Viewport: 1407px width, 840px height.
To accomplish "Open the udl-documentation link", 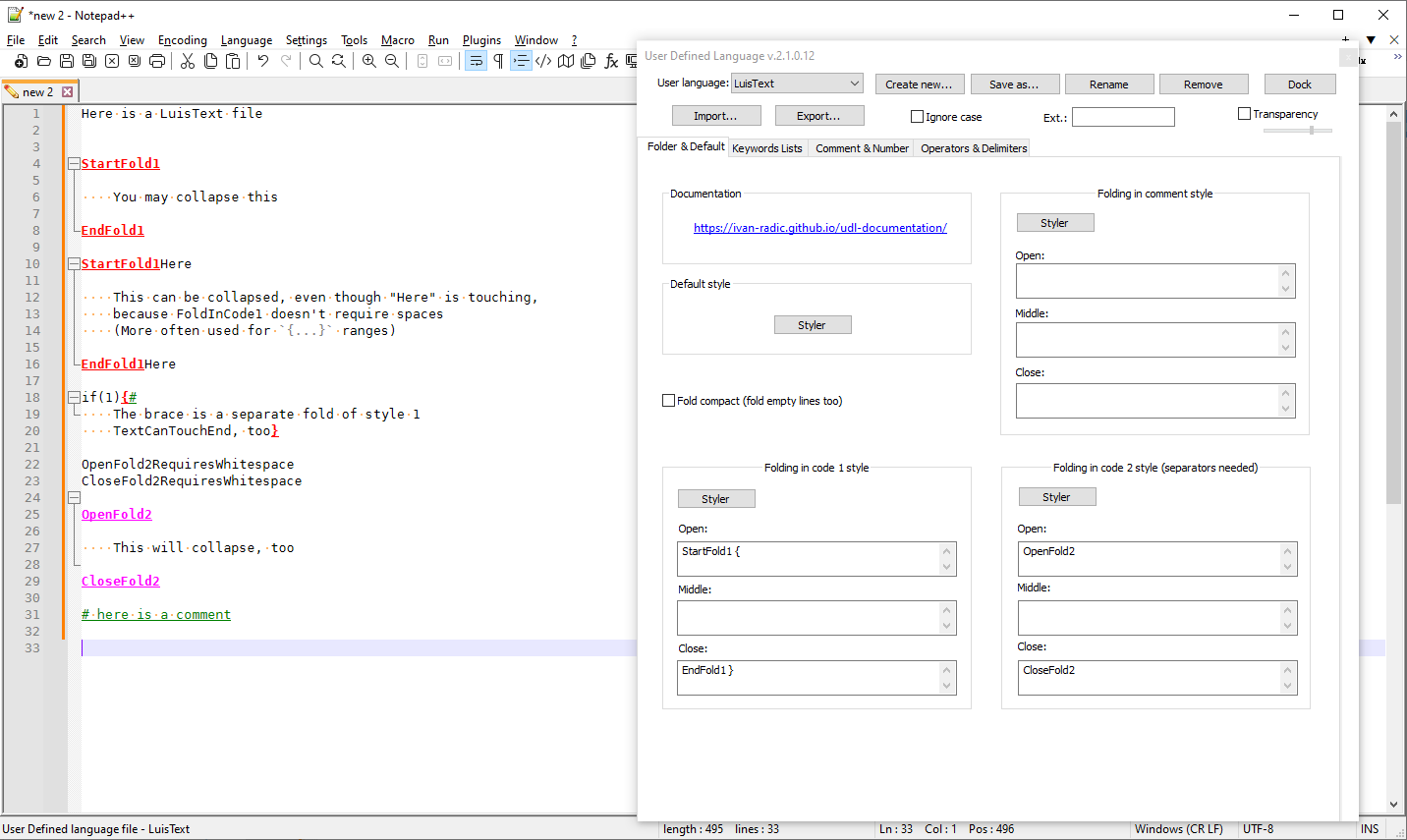I will click(x=820, y=228).
